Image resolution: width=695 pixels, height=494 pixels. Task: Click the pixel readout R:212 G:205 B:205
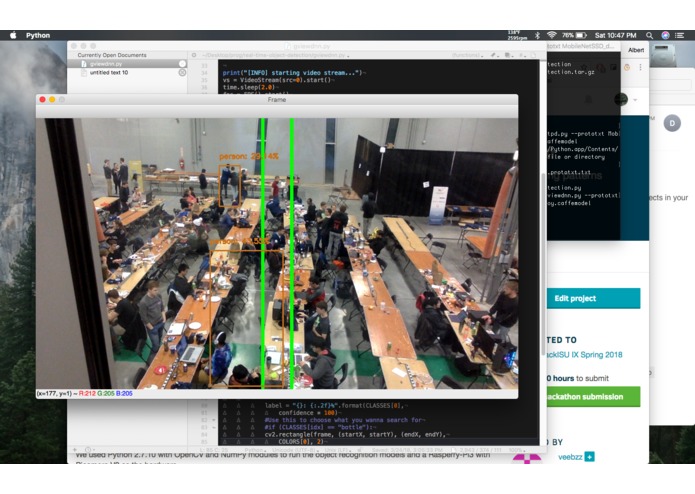(x=105, y=393)
